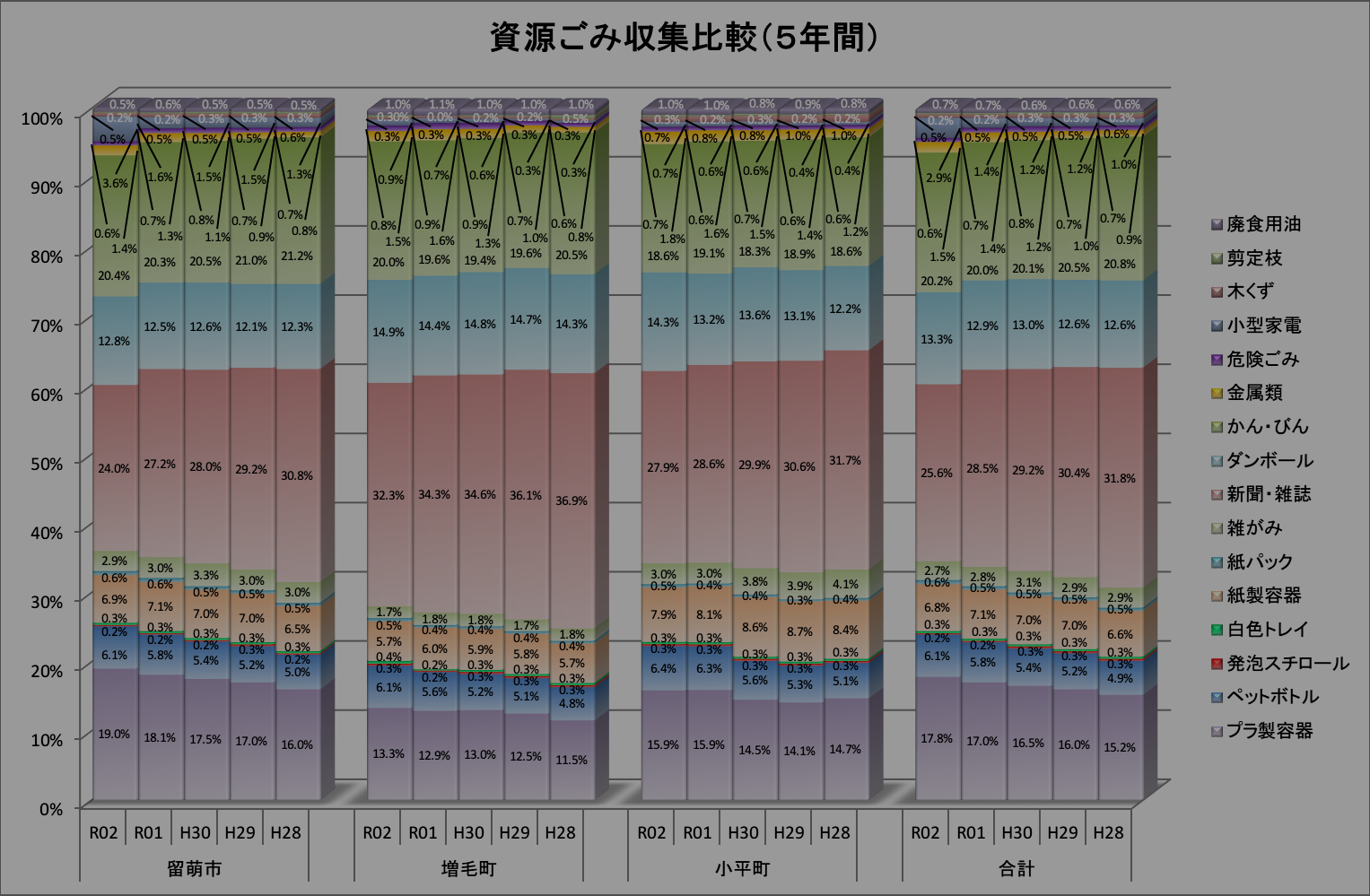Click the 金属類 legend color swatch
This screenshot has width=1370, height=896.
[x=1217, y=393]
